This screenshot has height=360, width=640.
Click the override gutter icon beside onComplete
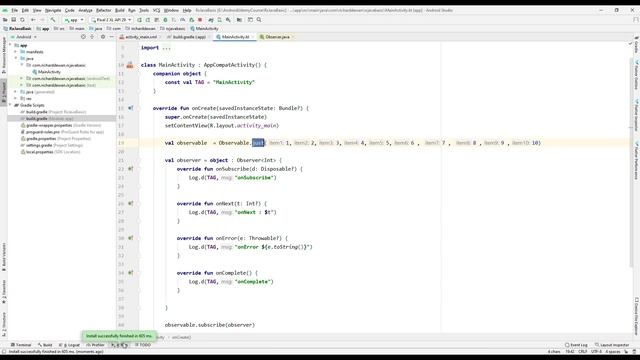click(131, 273)
